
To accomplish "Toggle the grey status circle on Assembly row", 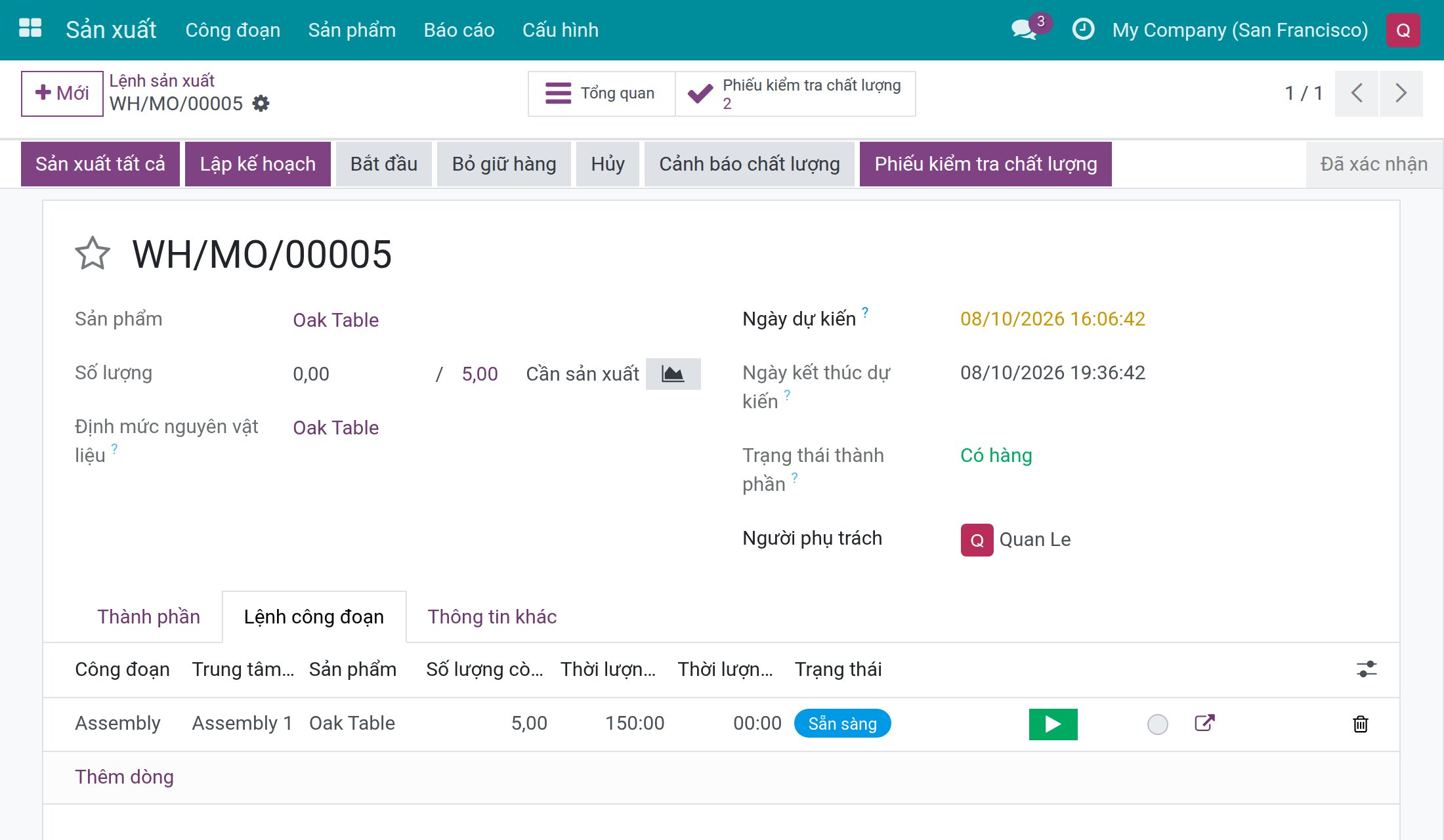I will click(x=1157, y=724).
